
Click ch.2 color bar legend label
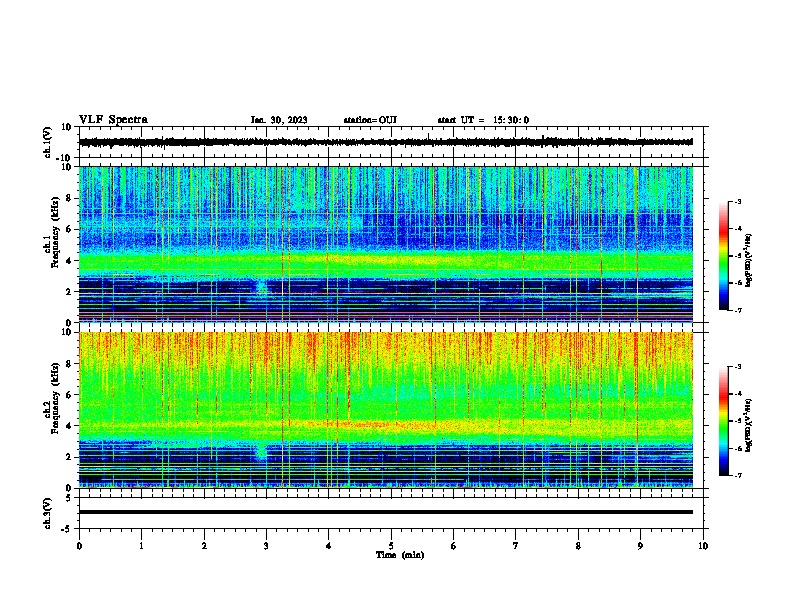point(748,425)
